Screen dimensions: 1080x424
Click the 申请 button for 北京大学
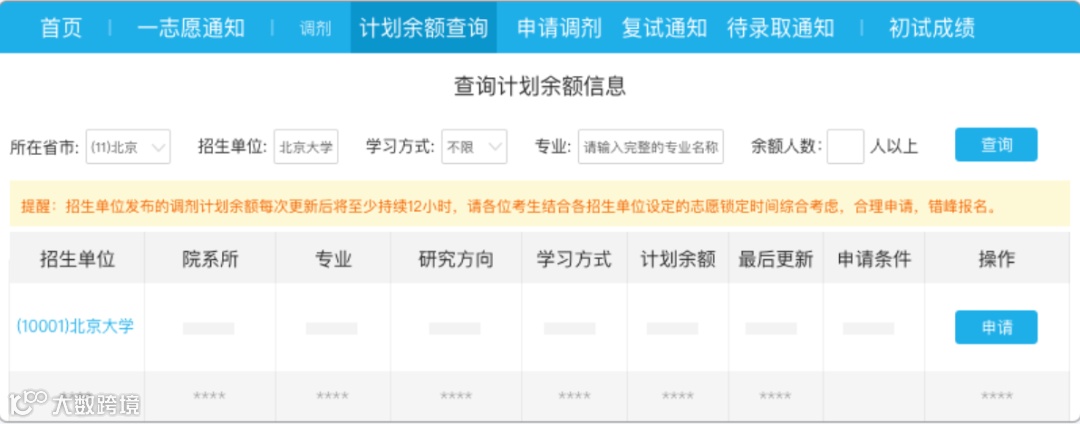tap(996, 327)
